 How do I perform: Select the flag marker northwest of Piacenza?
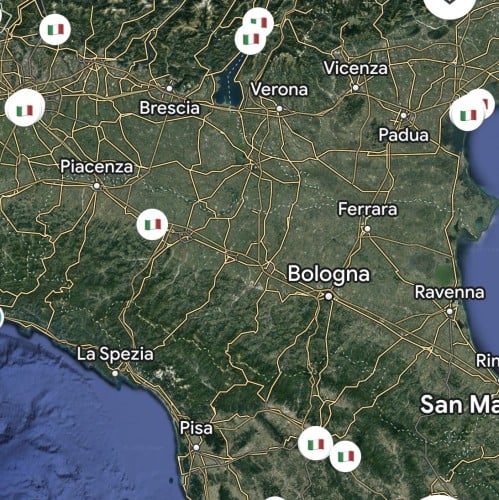[x=25, y=109]
